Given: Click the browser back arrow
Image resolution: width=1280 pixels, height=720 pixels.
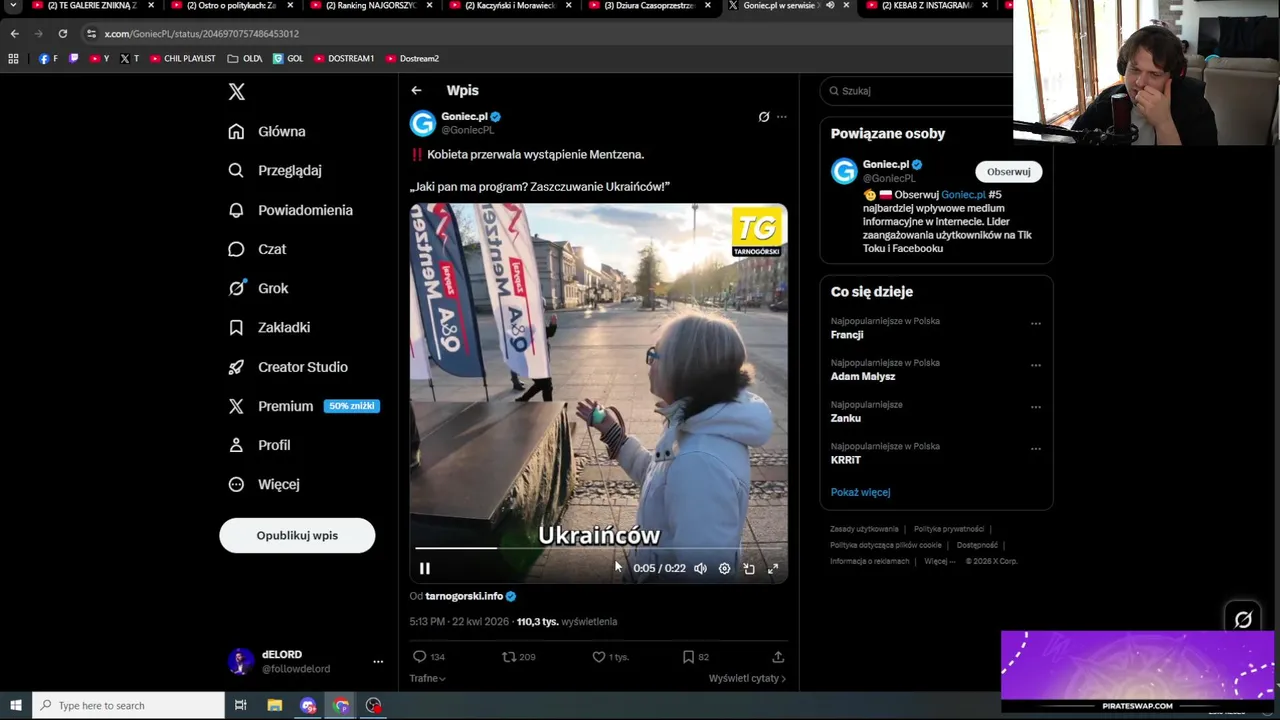Looking at the screenshot, I should [14, 33].
